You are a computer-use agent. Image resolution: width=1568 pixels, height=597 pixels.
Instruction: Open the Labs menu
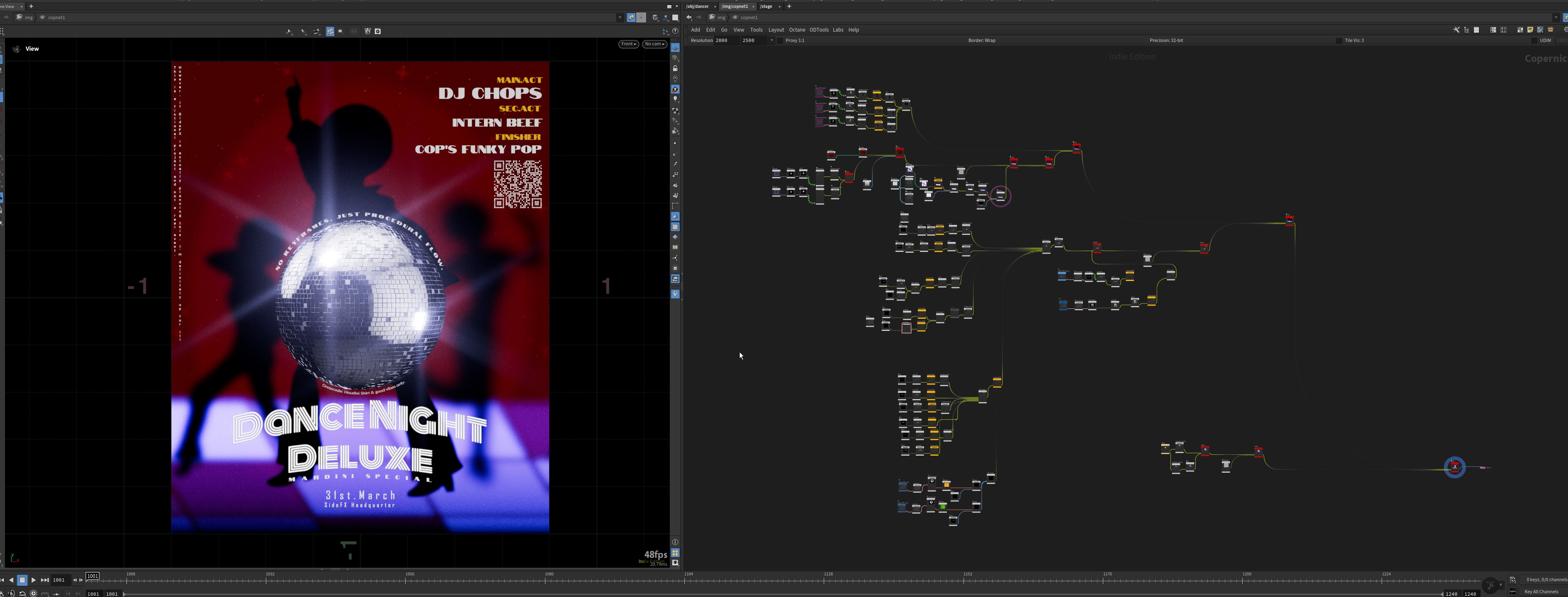[838, 30]
